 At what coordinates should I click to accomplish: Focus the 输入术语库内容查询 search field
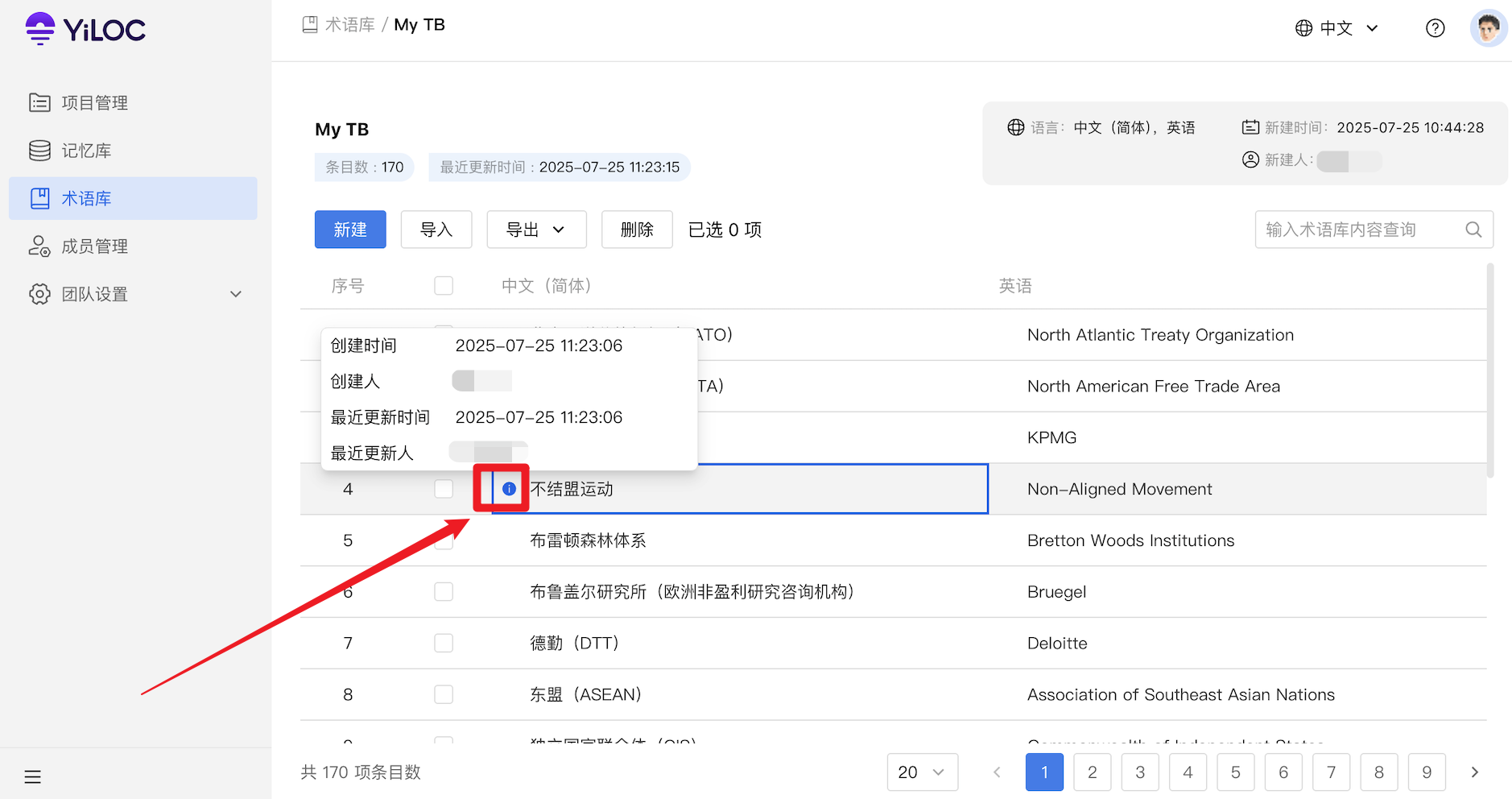[1374, 230]
